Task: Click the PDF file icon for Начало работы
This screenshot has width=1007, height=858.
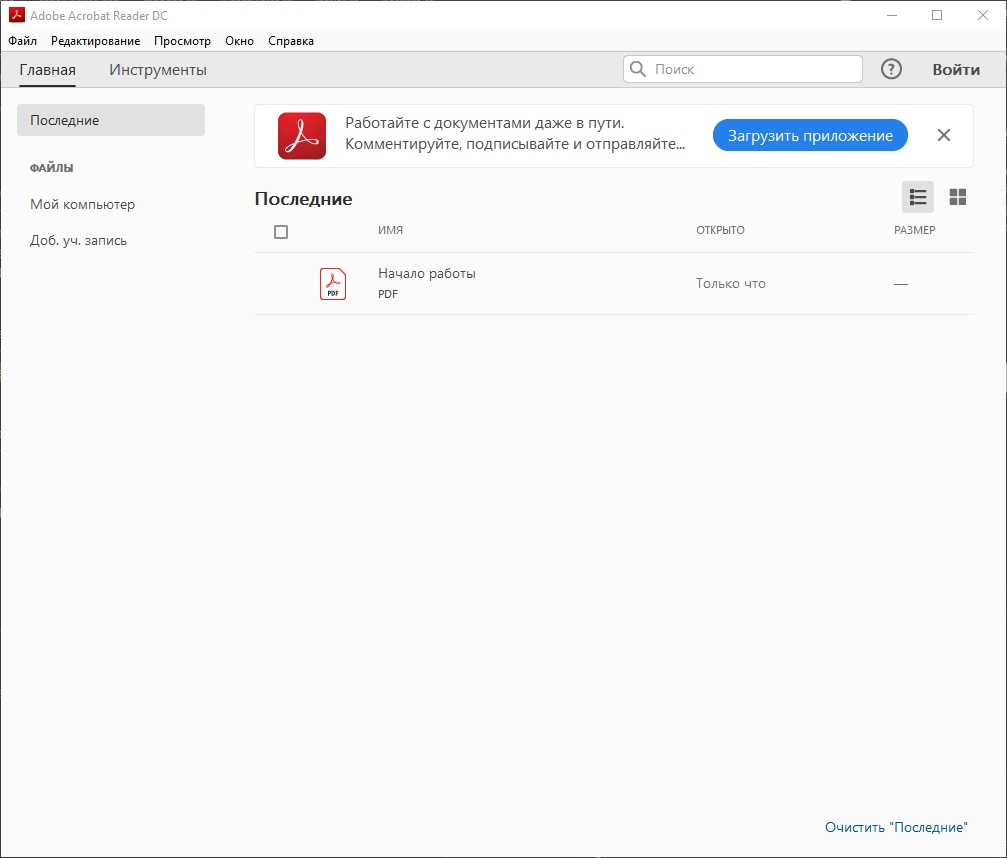Action: point(333,284)
